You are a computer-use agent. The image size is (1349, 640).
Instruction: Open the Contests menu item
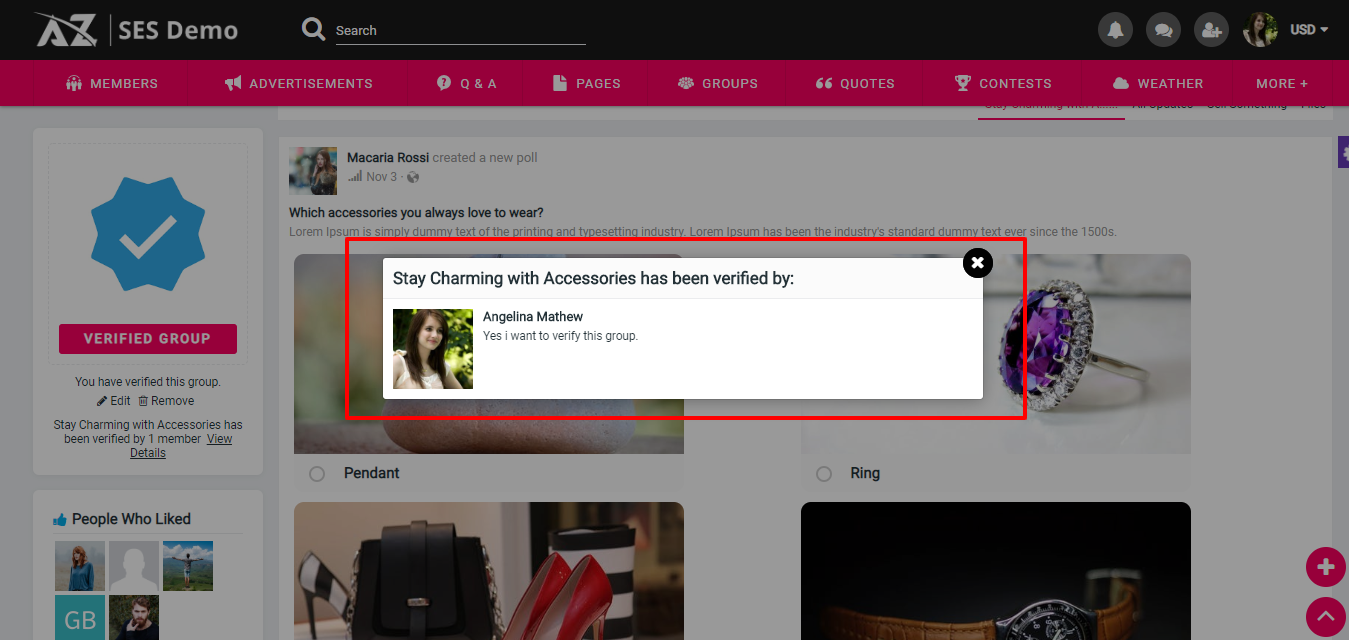1003,83
